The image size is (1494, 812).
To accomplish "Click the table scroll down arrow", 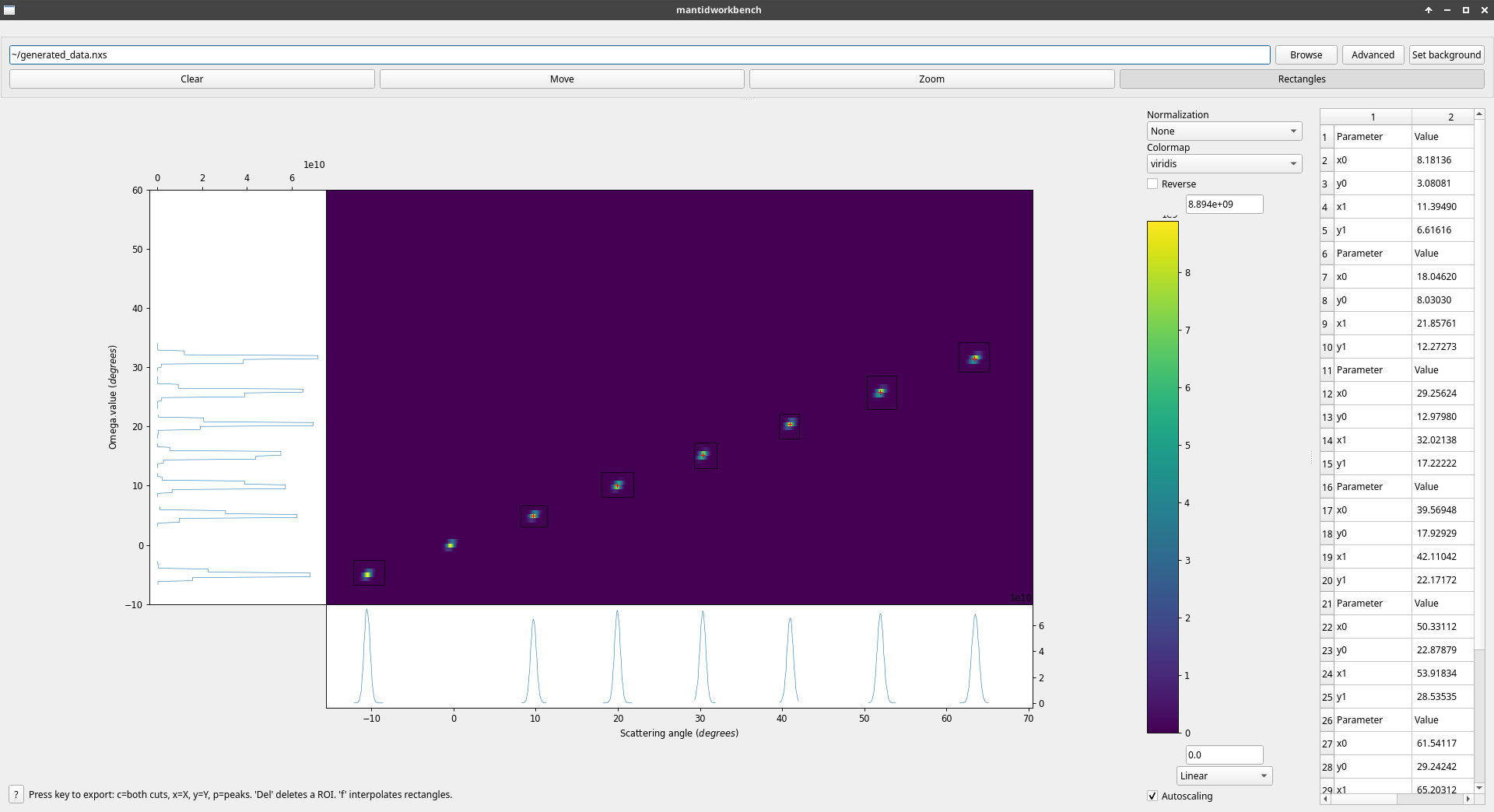I will (1479, 788).
